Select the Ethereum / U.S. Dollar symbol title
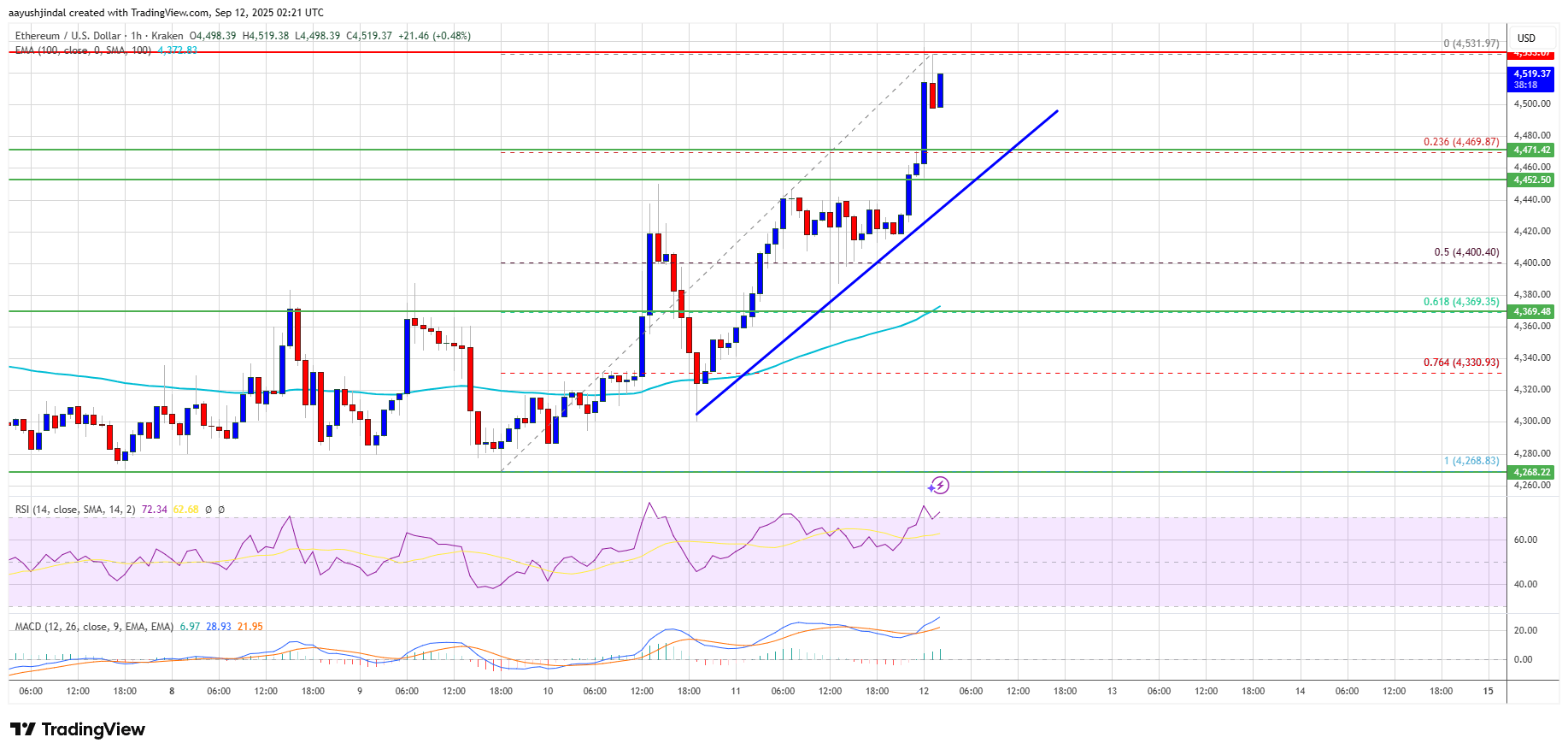 (x=68, y=36)
